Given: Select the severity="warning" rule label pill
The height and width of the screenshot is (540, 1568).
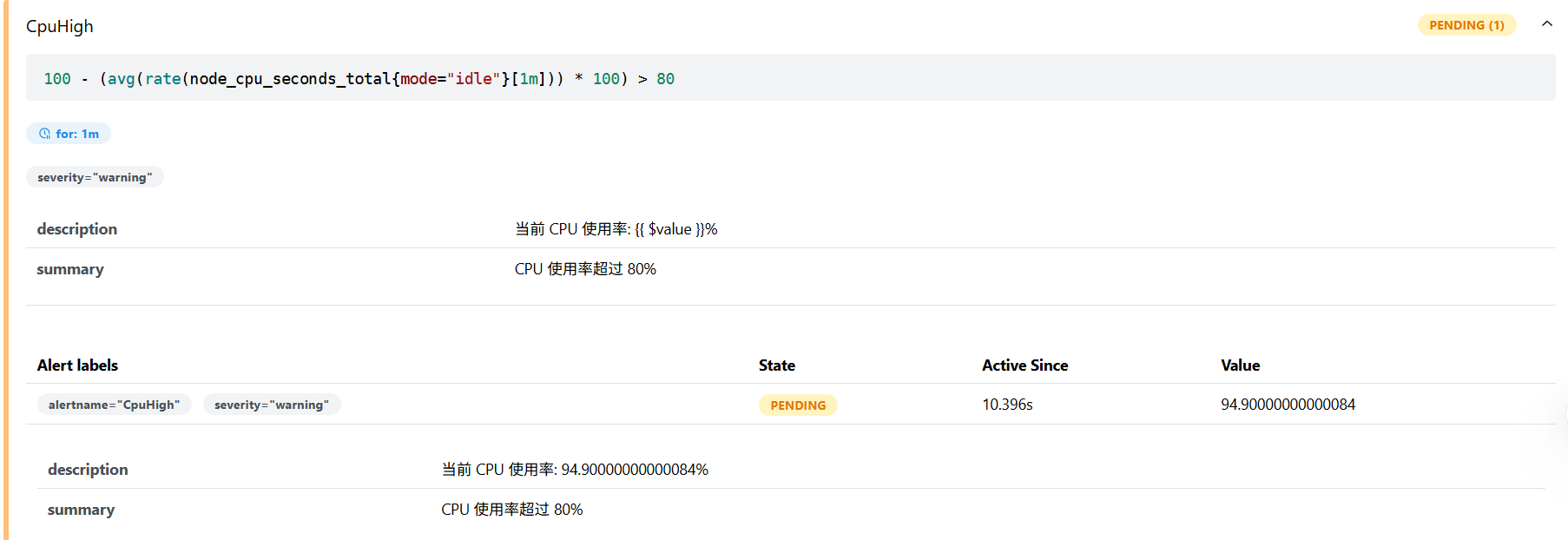Looking at the screenshot, I should click(95, 177).
